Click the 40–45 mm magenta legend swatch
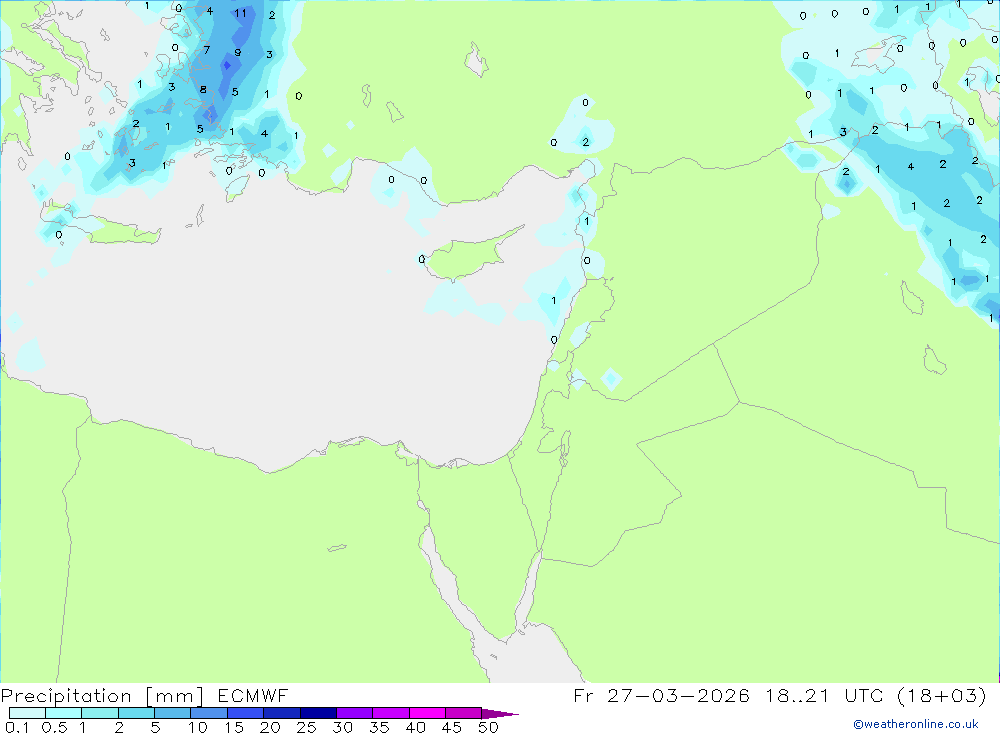The image size is (1000, 733). pyautogui.click(x=427, y=713)
